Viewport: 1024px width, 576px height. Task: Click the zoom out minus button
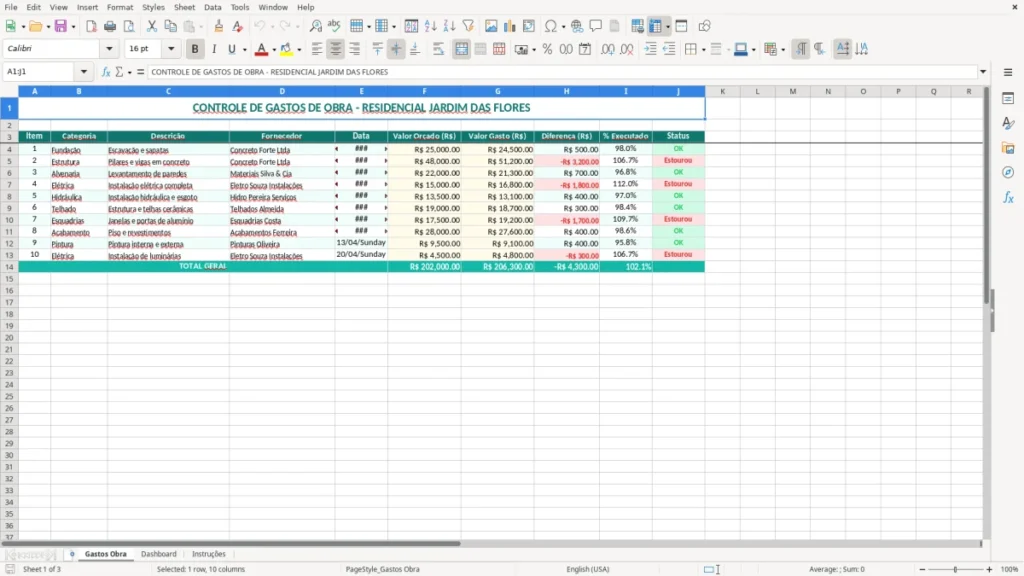point(922,569)
